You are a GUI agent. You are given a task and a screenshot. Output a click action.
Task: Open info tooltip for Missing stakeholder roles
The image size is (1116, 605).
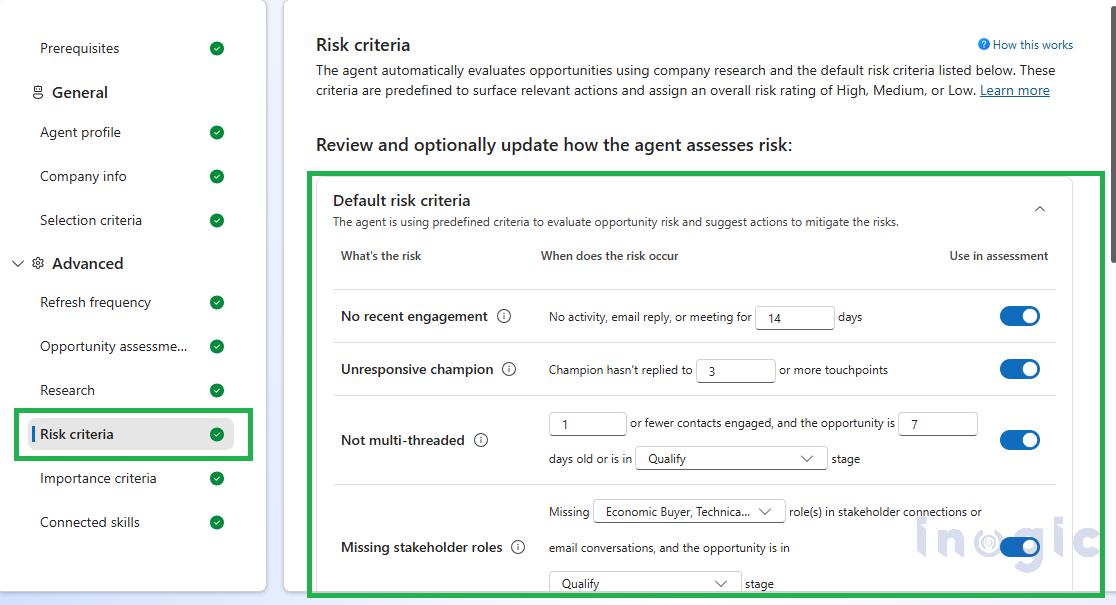[x=518, y=547]
